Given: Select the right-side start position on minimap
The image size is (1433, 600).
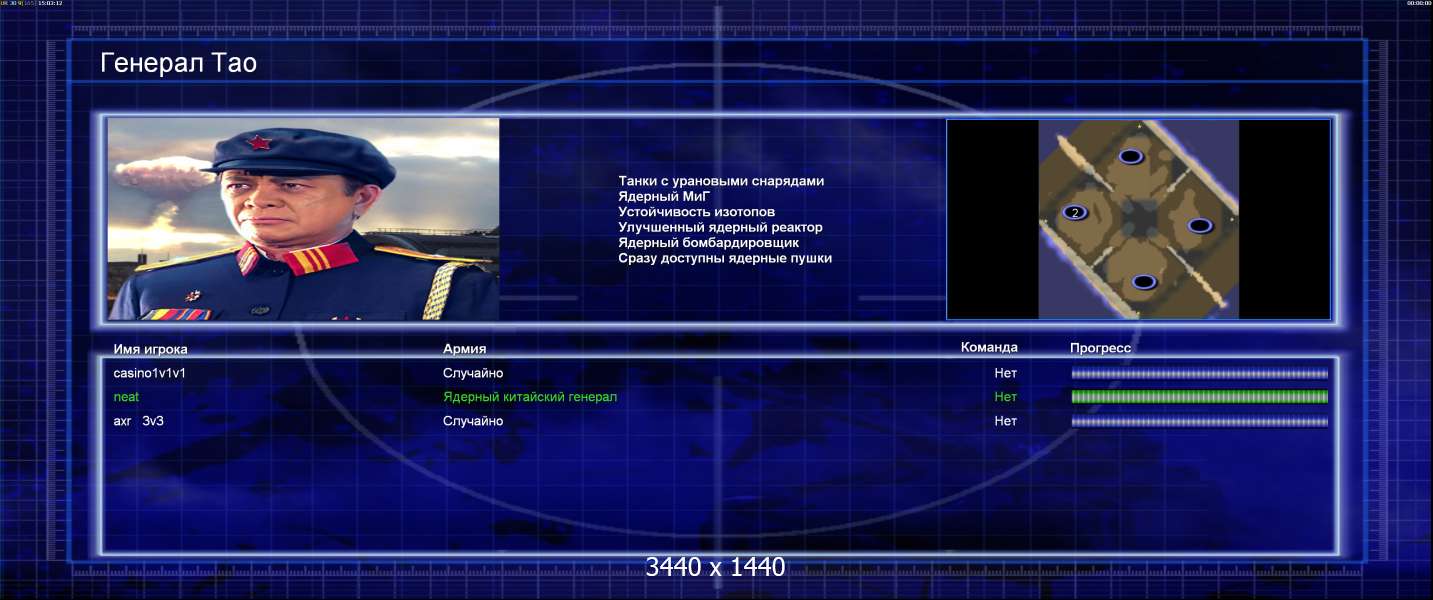Looking at the screenshot, I should [1199, 226].
